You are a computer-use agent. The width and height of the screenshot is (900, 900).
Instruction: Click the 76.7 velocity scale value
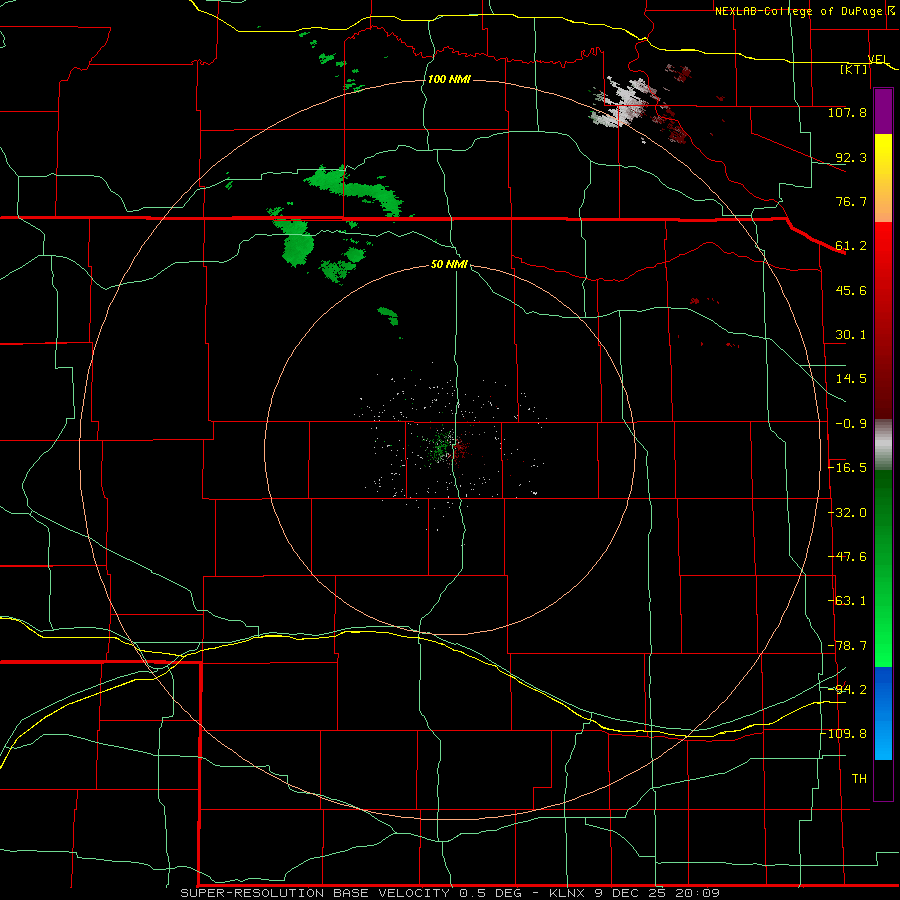click(x=851, y=201)
